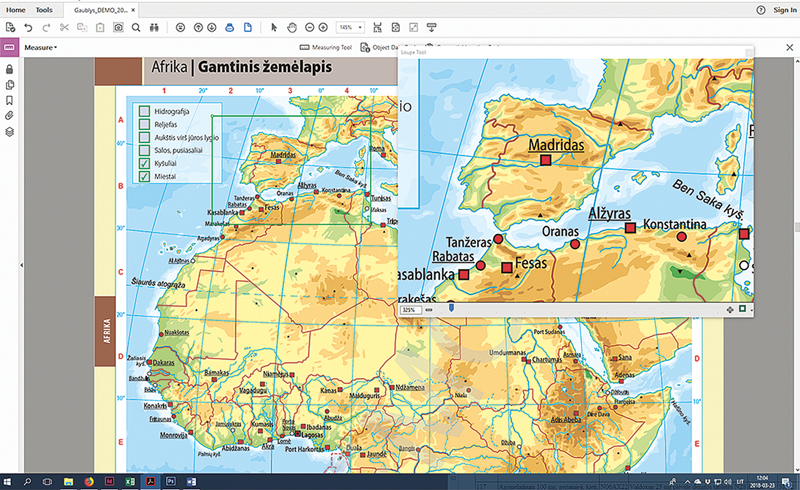Click the Loupe green rectangle color icon
The image size is (800, 490).
click(742, 309)
